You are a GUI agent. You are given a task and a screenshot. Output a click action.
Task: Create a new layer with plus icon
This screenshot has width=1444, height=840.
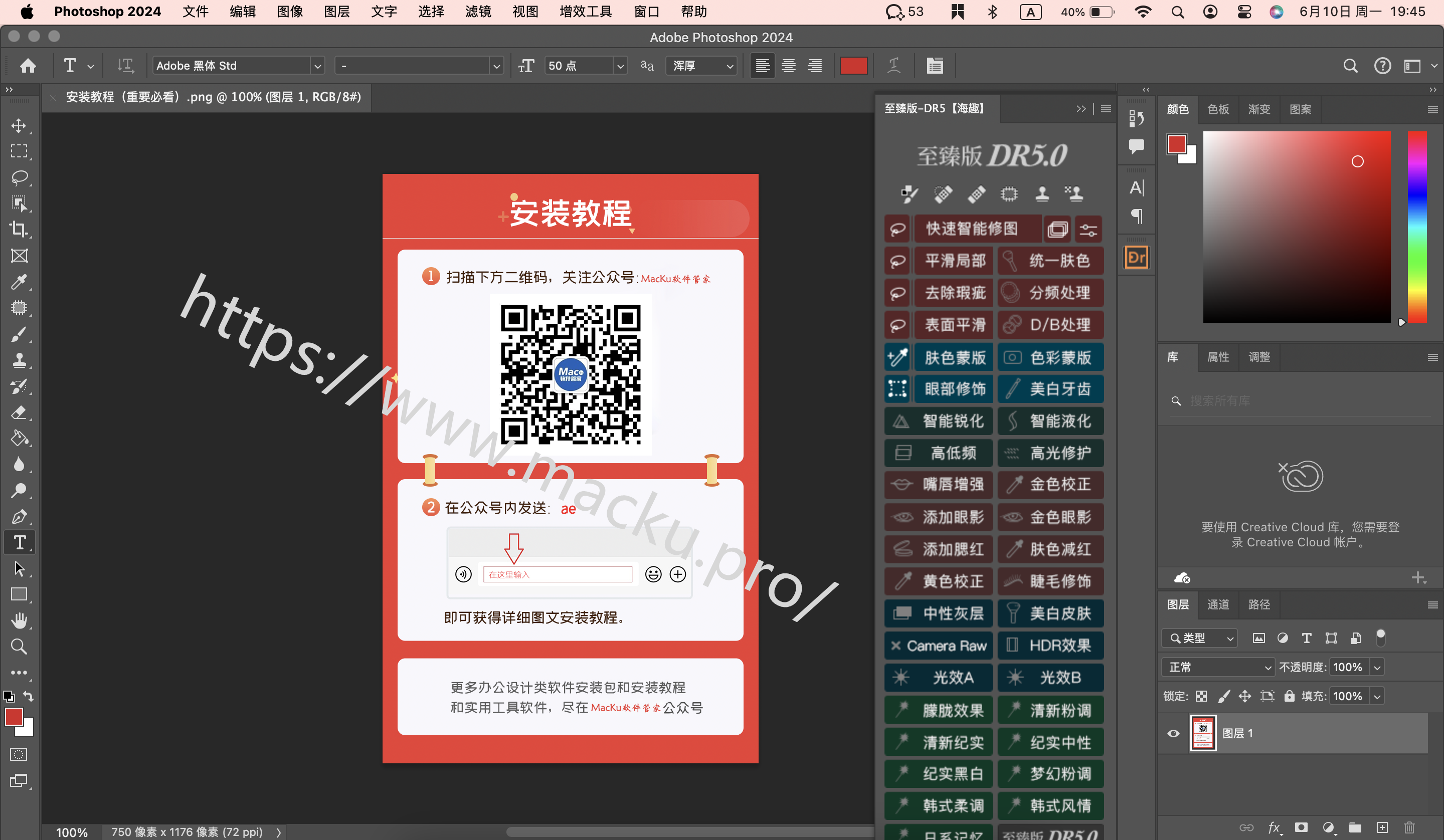[x=1382, y=827]
